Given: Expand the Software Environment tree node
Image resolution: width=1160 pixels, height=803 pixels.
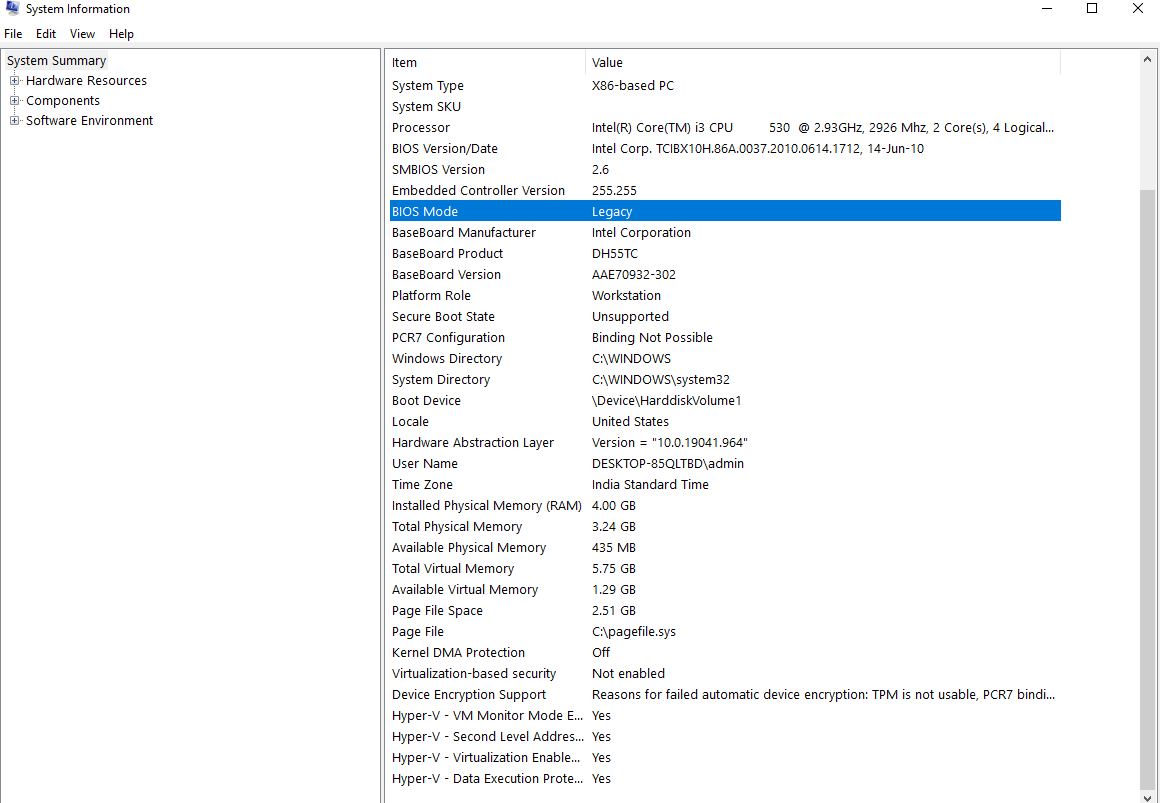Looking at the screenshot, I should (14, 120).
